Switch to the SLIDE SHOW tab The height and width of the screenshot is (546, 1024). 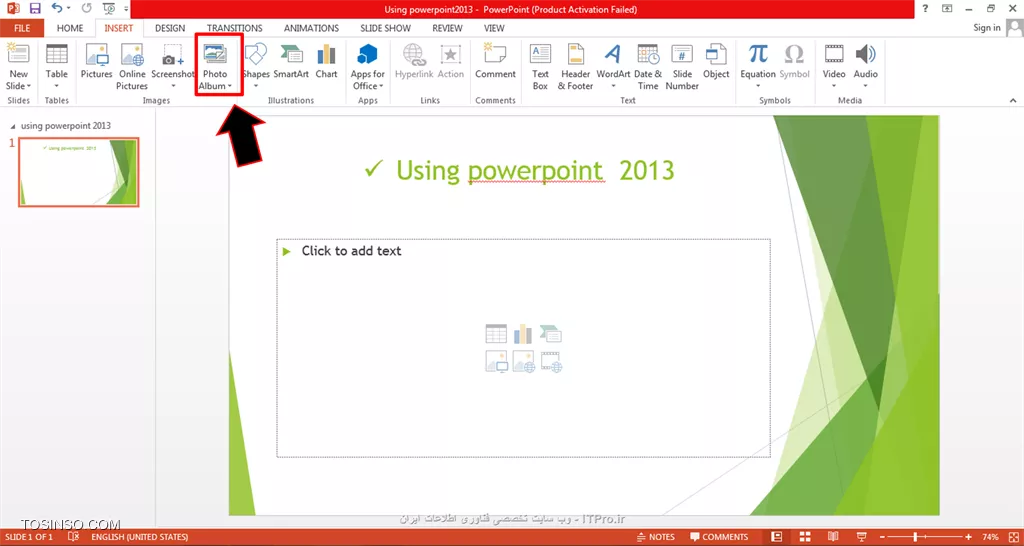click(x=385, y=28)
